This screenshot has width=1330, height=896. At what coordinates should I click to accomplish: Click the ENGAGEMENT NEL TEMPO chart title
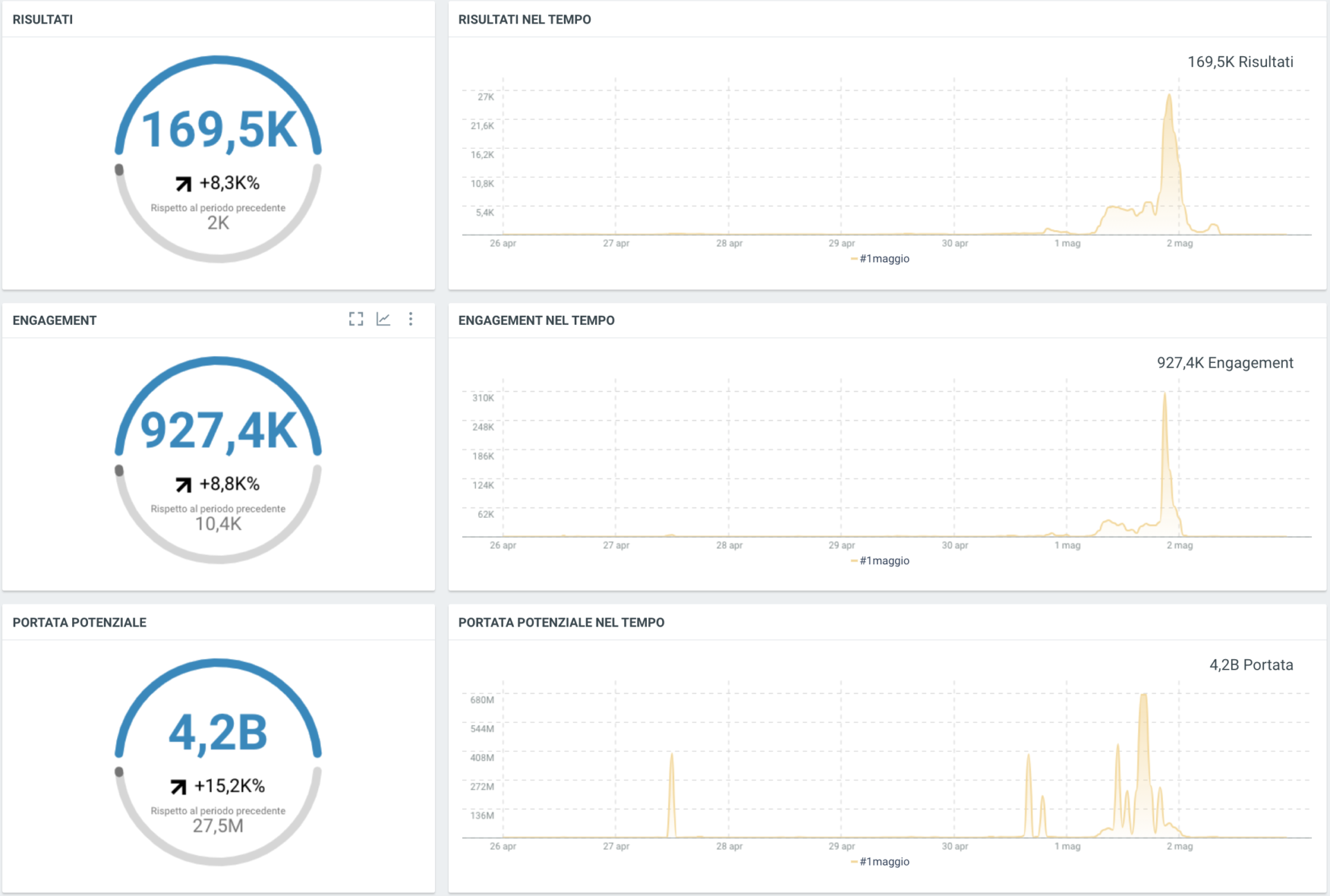[x=536, y=321]
